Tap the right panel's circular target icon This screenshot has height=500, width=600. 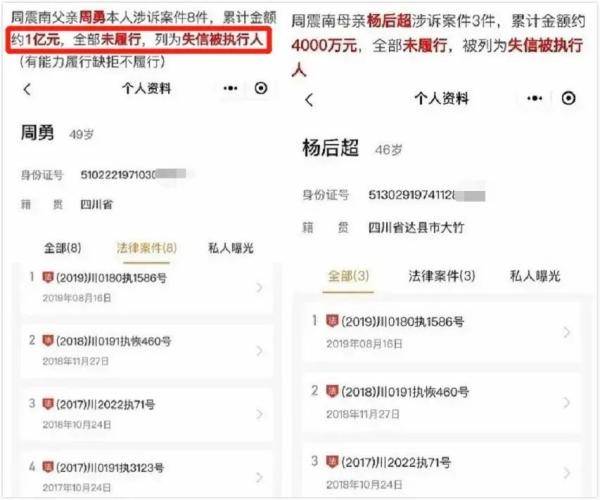[x=568, y=98]
